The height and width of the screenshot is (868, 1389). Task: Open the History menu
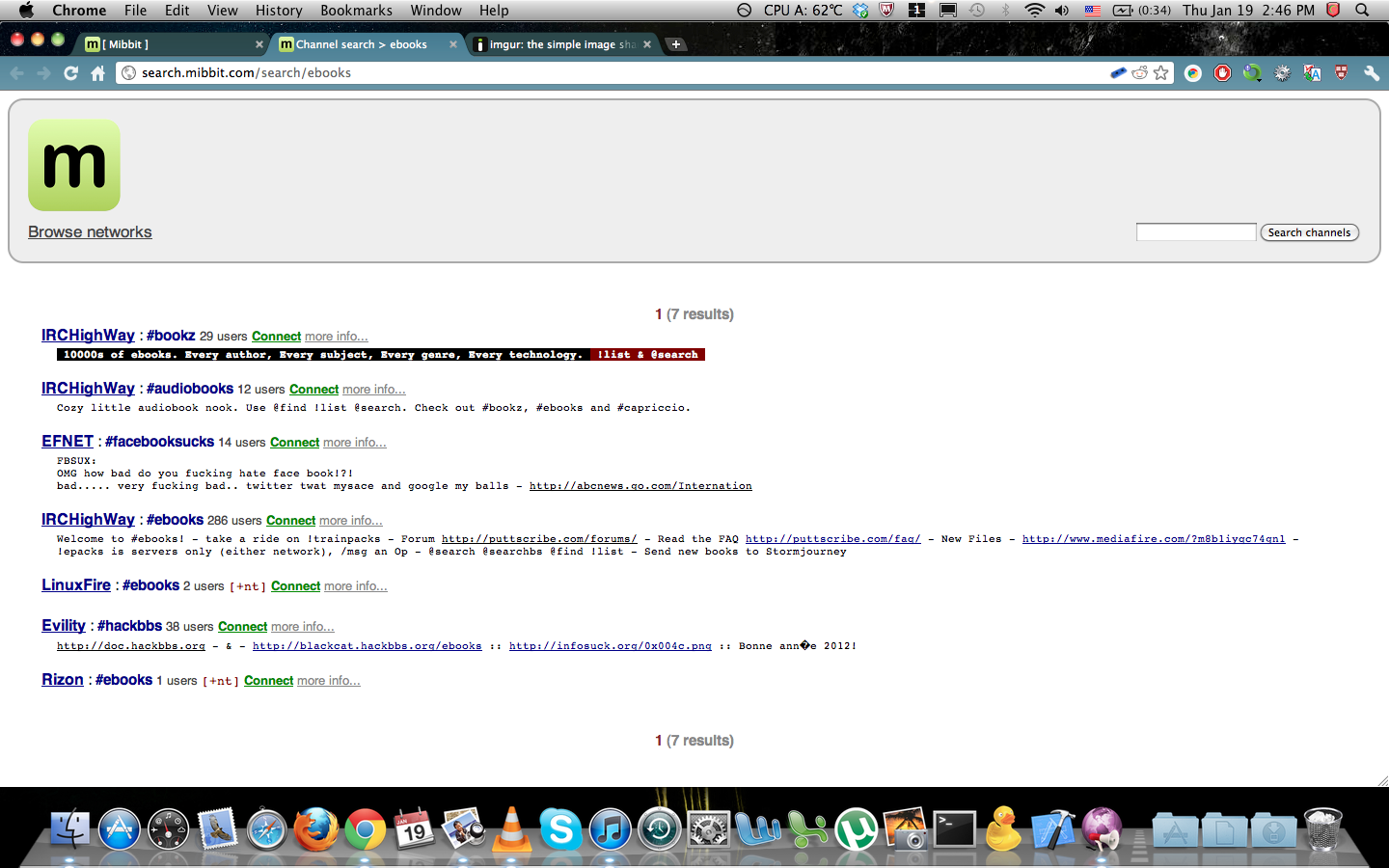[x=279, y=11]
